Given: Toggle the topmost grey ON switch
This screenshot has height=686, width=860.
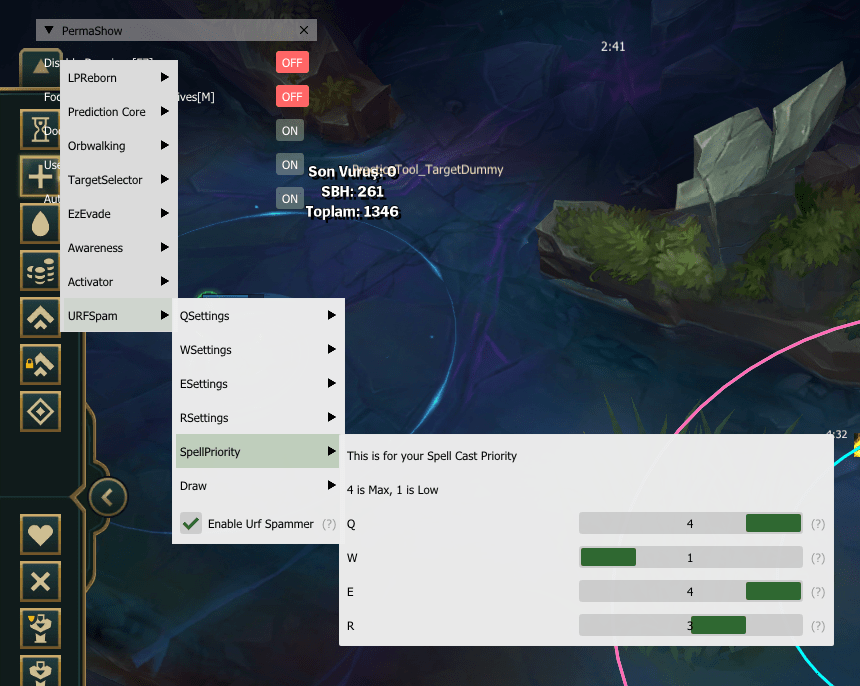Looking at the screenshot, I should coord(290,131).
